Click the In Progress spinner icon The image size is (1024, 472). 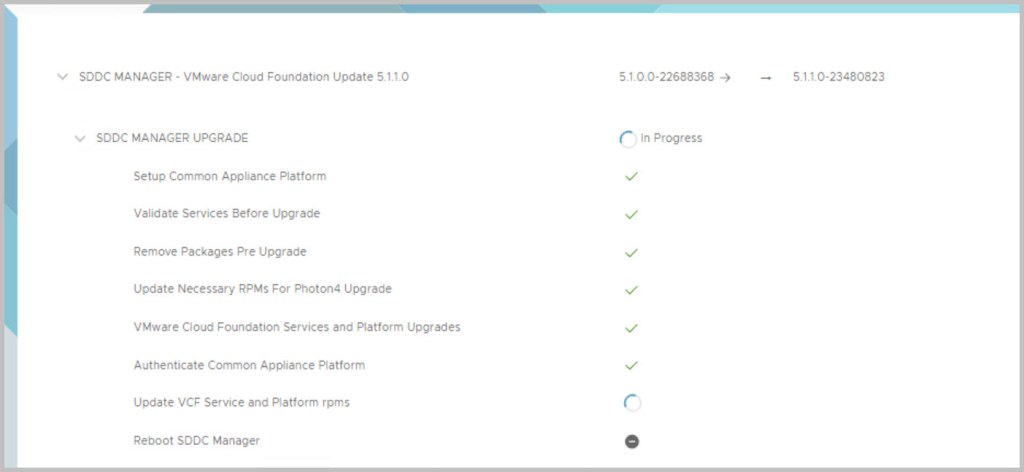[x=628, y=139]
